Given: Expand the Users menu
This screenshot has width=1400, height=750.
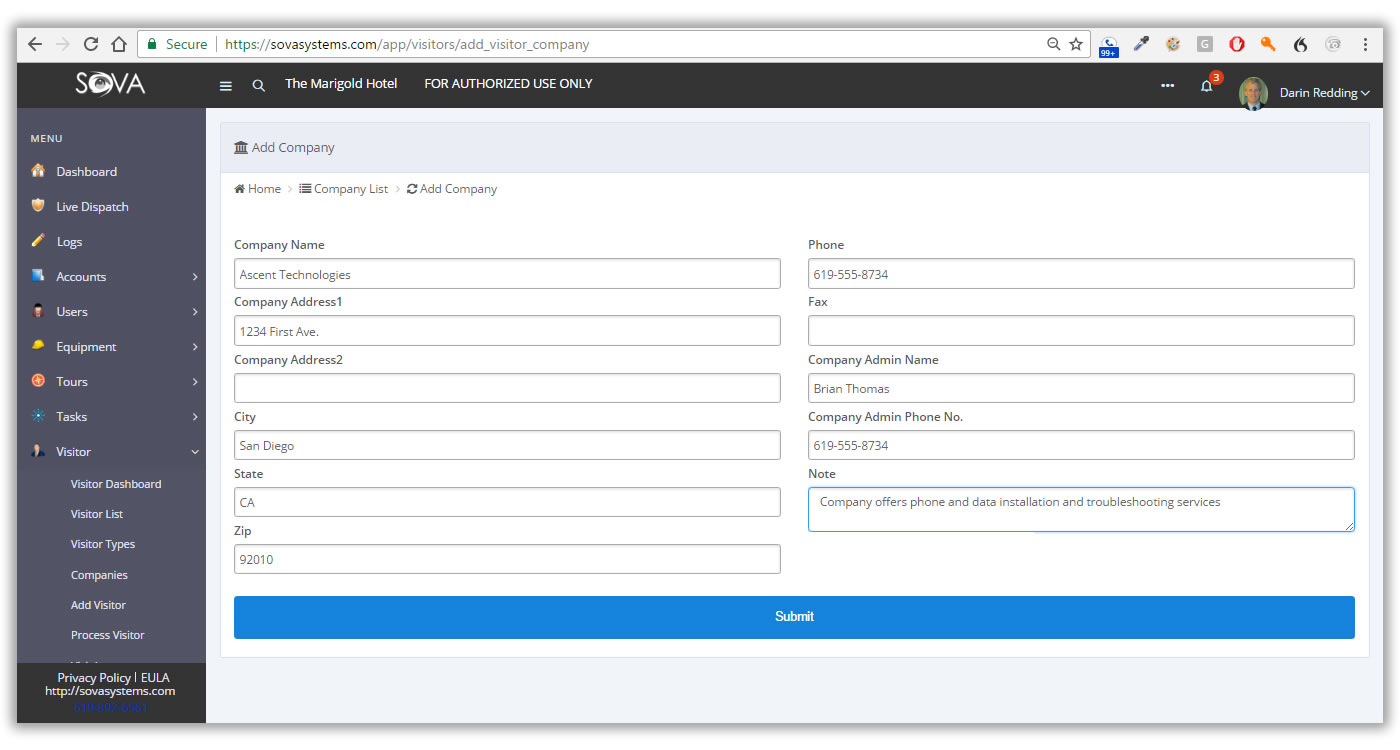Looking at the screenshot, I should [111, 311].
